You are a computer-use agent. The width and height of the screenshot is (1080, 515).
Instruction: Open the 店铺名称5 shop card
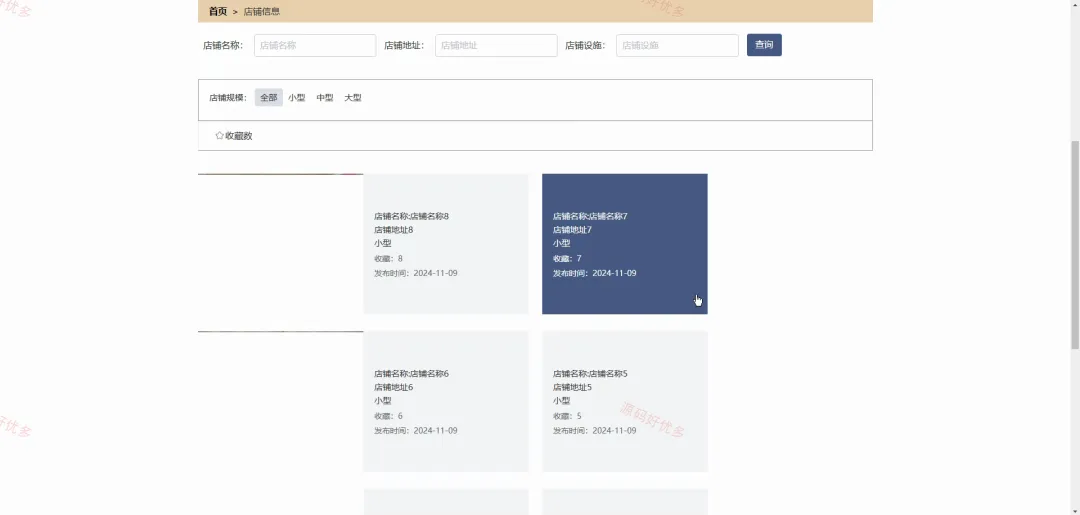[625, 401]
